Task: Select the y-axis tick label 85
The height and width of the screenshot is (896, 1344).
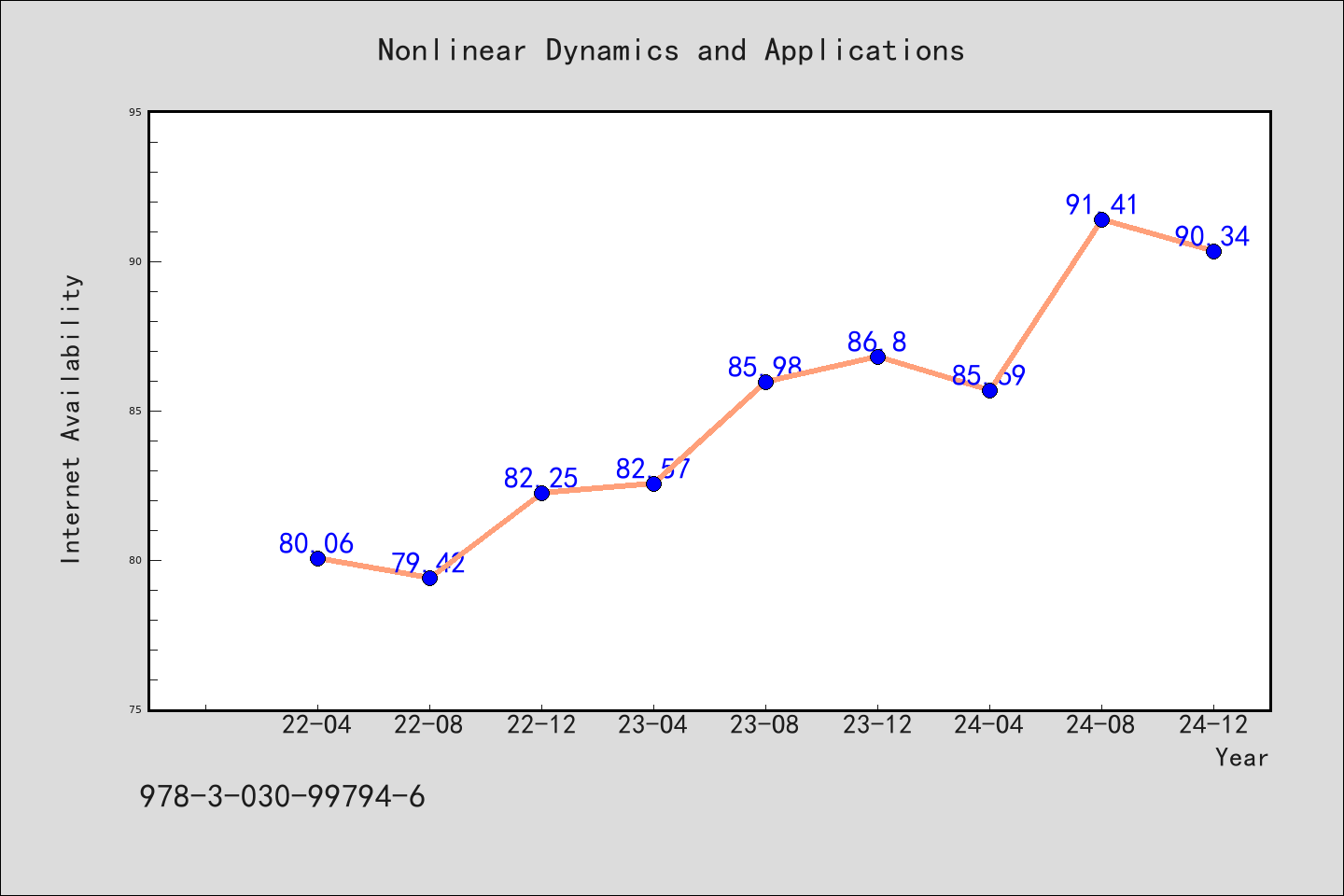Action: coord(135,411)
